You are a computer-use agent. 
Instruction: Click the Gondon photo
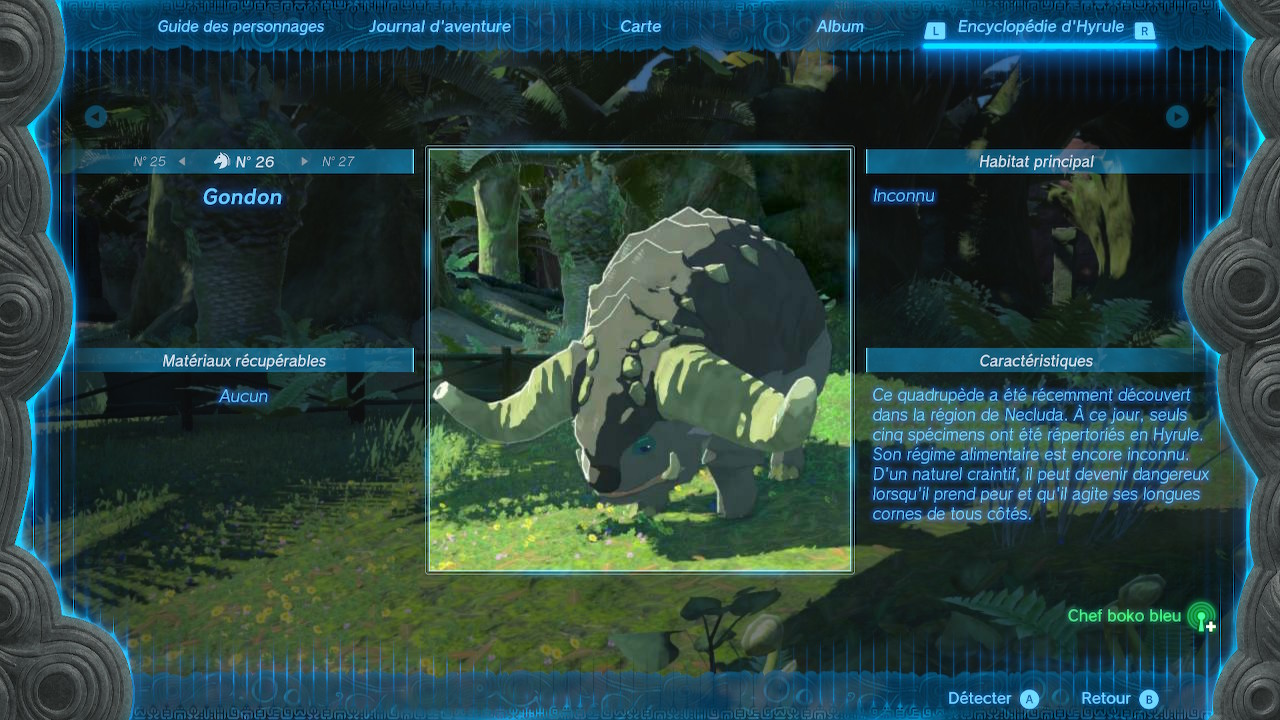click(640, 360)
